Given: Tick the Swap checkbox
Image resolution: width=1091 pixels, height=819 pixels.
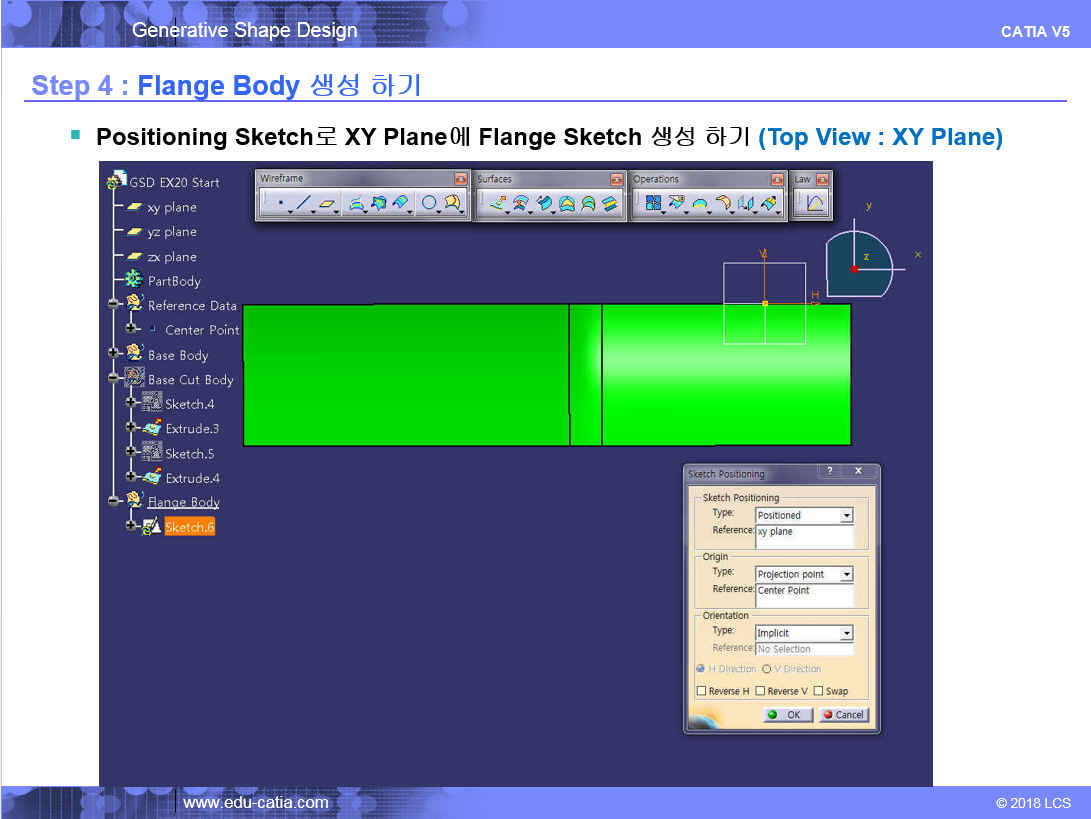Looking at the screenshot, I should pyautogui.click(x=819, y=691).
